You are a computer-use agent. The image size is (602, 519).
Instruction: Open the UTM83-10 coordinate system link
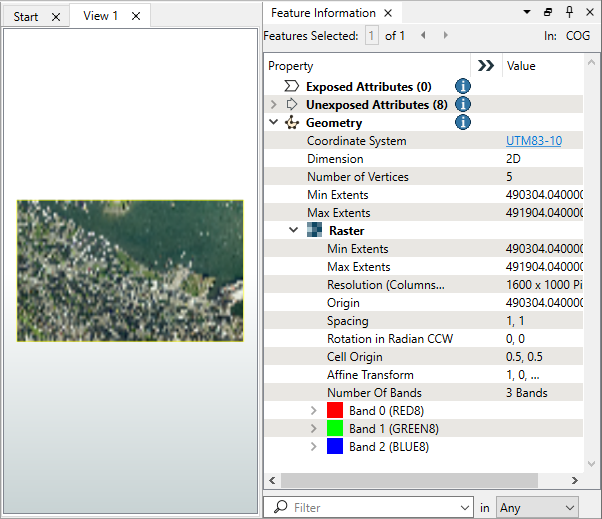534,141
